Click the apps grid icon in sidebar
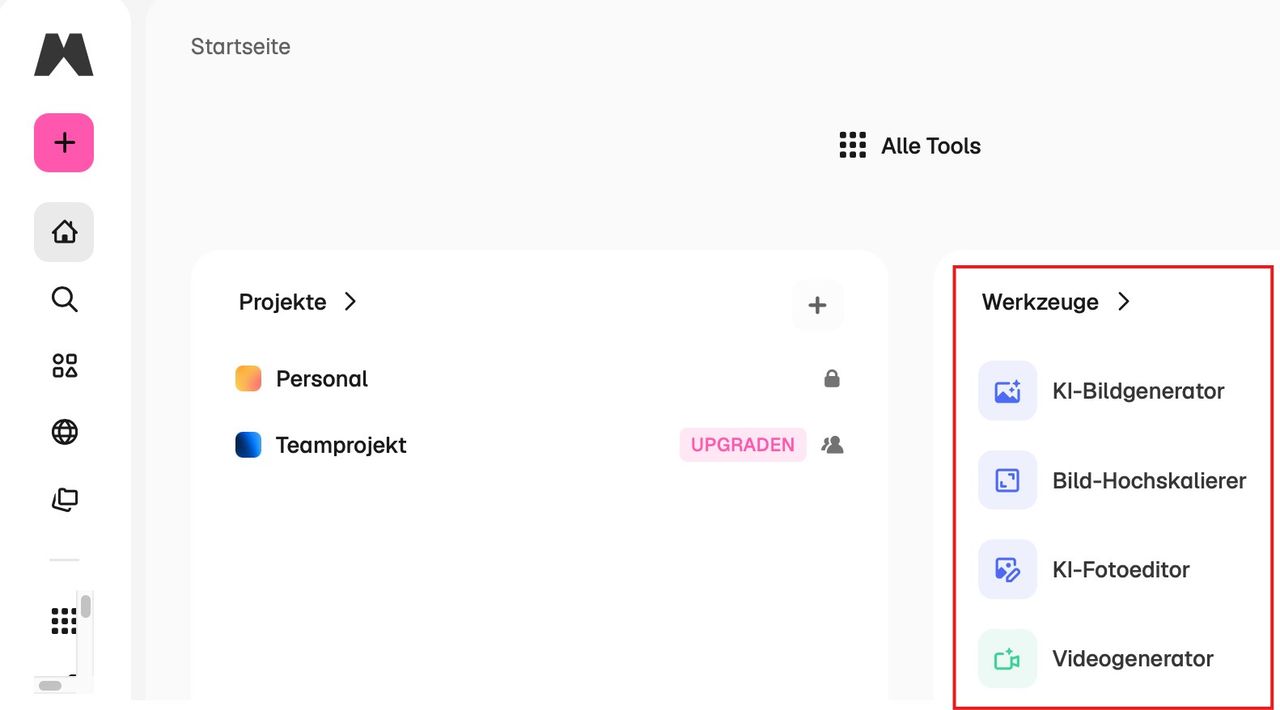Image resolution: width=1280 pixels, height=710 pixels. coord(63,621)
